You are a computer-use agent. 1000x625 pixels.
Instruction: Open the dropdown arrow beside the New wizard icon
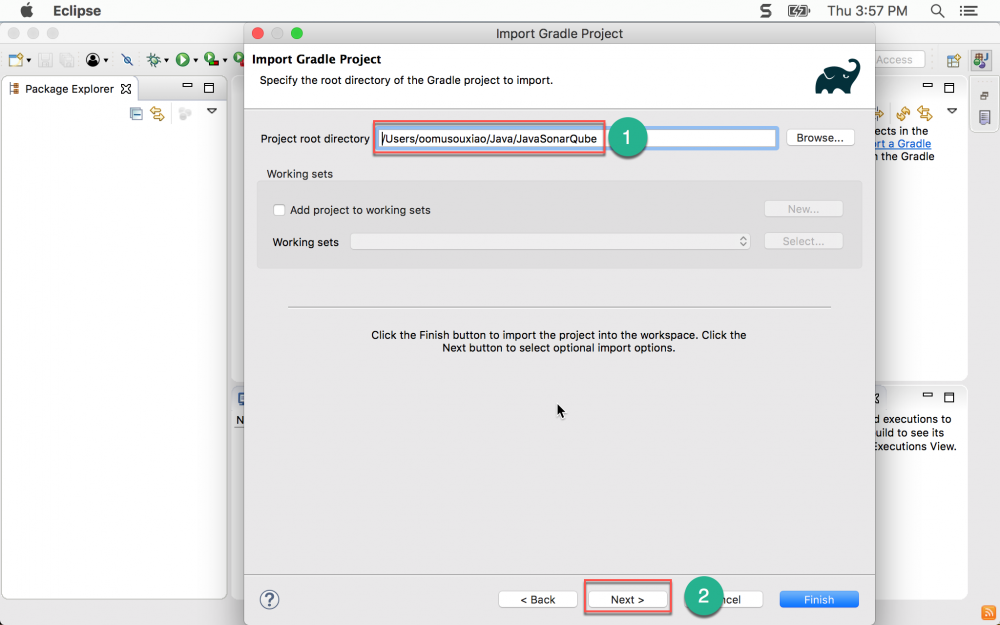[x=29, y=61]
